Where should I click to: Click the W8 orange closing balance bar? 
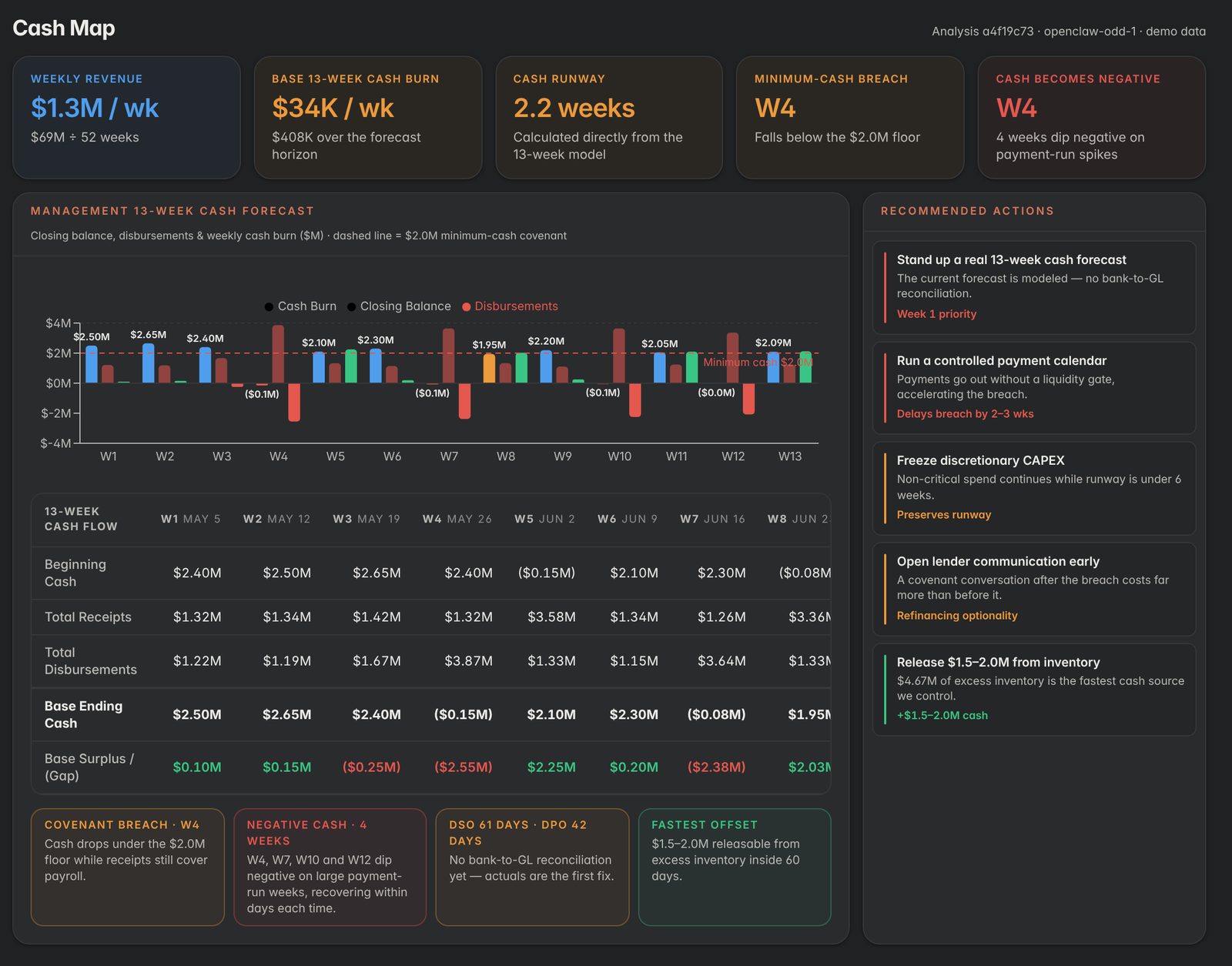point(489,368)
